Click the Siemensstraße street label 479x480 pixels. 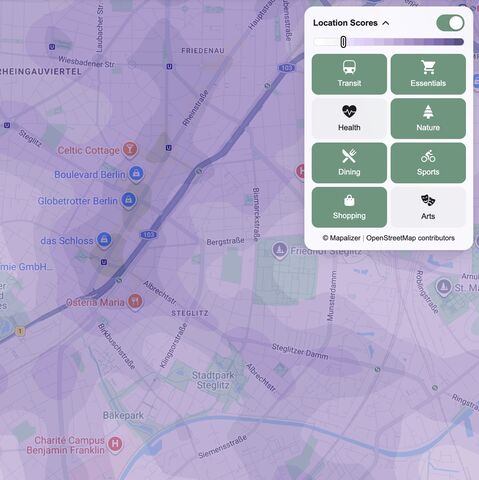coord(223,446)
